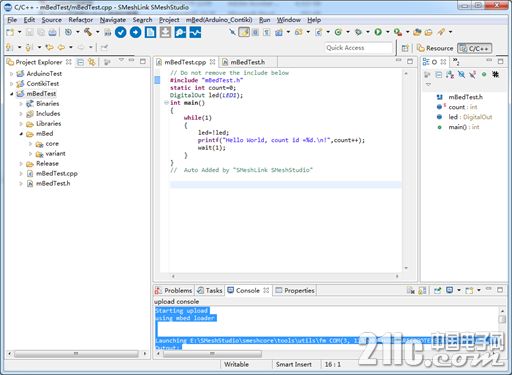
Task: Click the Open Console icon
Action: click(x=469, y=290)
